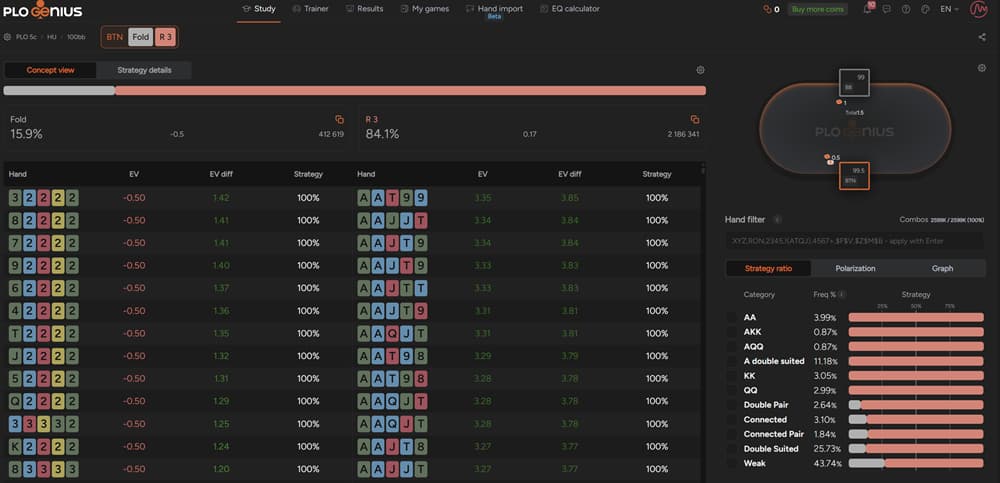Click the PLO Genius logo

coord(43,10)
